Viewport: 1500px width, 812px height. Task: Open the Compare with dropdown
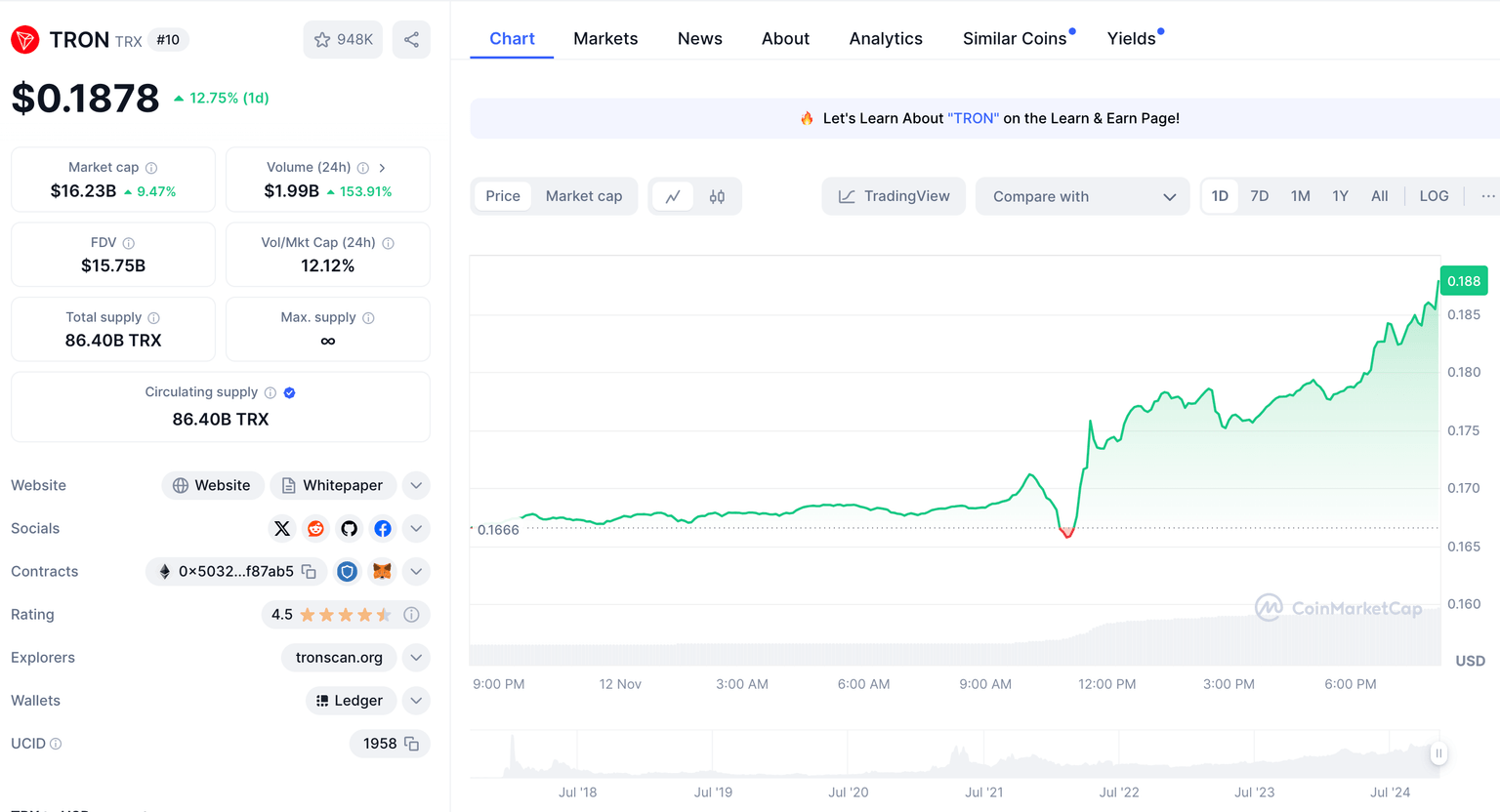pos(1082,196)
